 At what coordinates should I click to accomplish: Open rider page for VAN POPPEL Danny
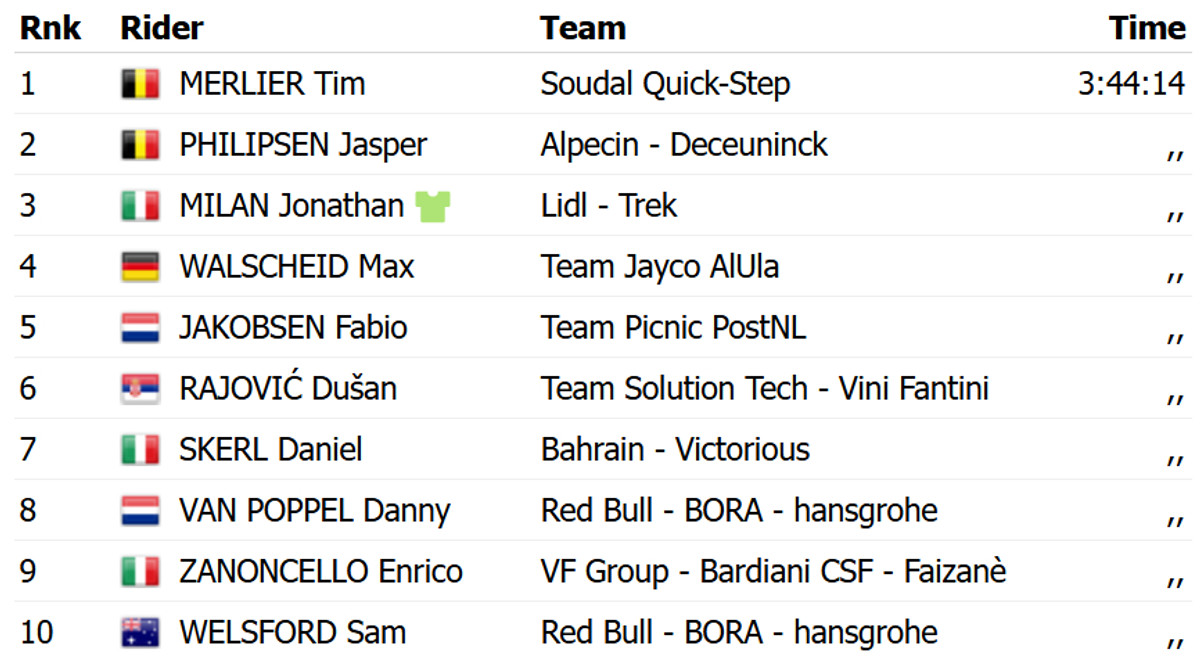point(314,511)
